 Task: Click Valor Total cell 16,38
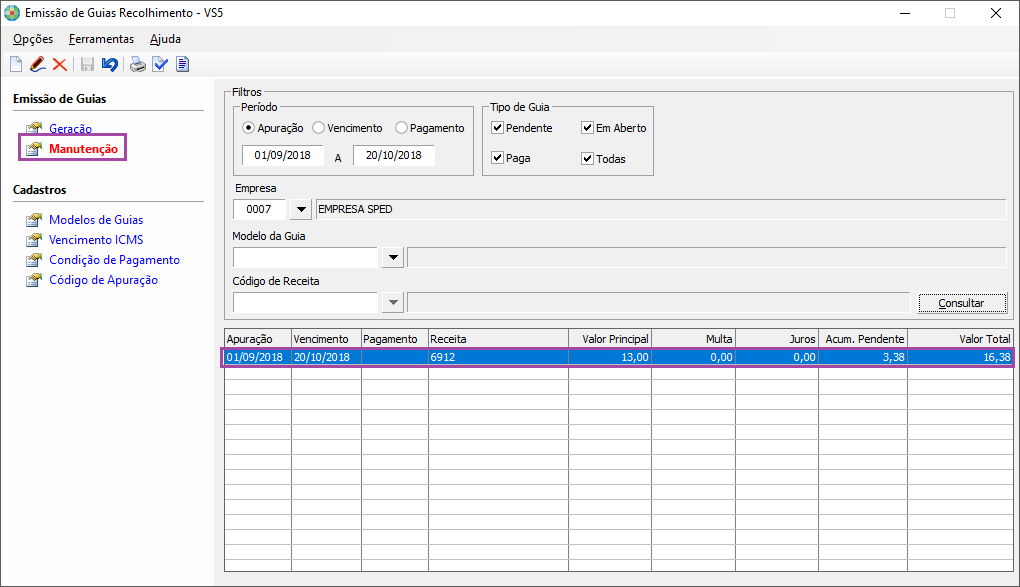pos(960,357)
